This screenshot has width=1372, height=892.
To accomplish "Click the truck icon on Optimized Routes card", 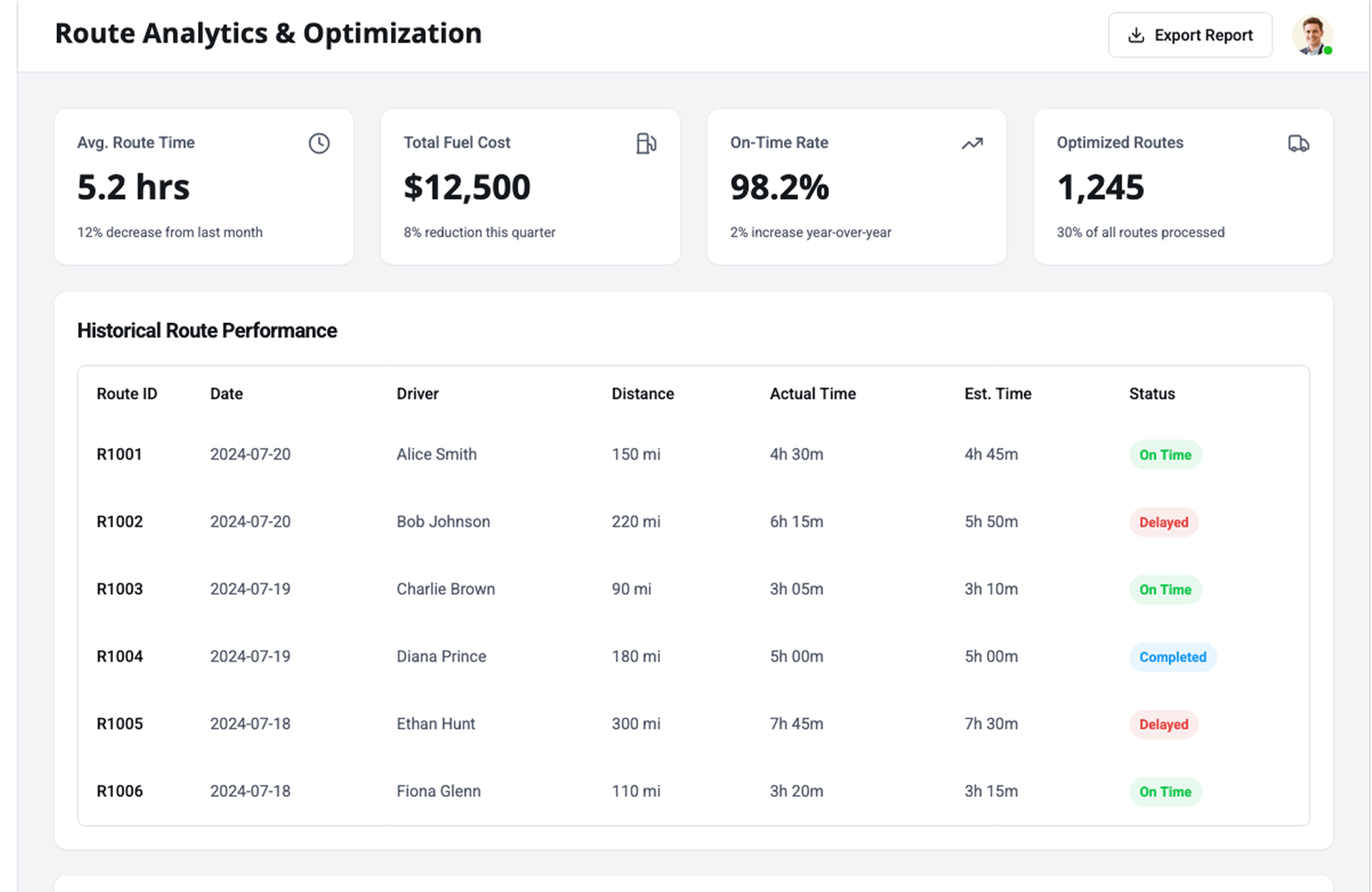I will point(1298,144).
